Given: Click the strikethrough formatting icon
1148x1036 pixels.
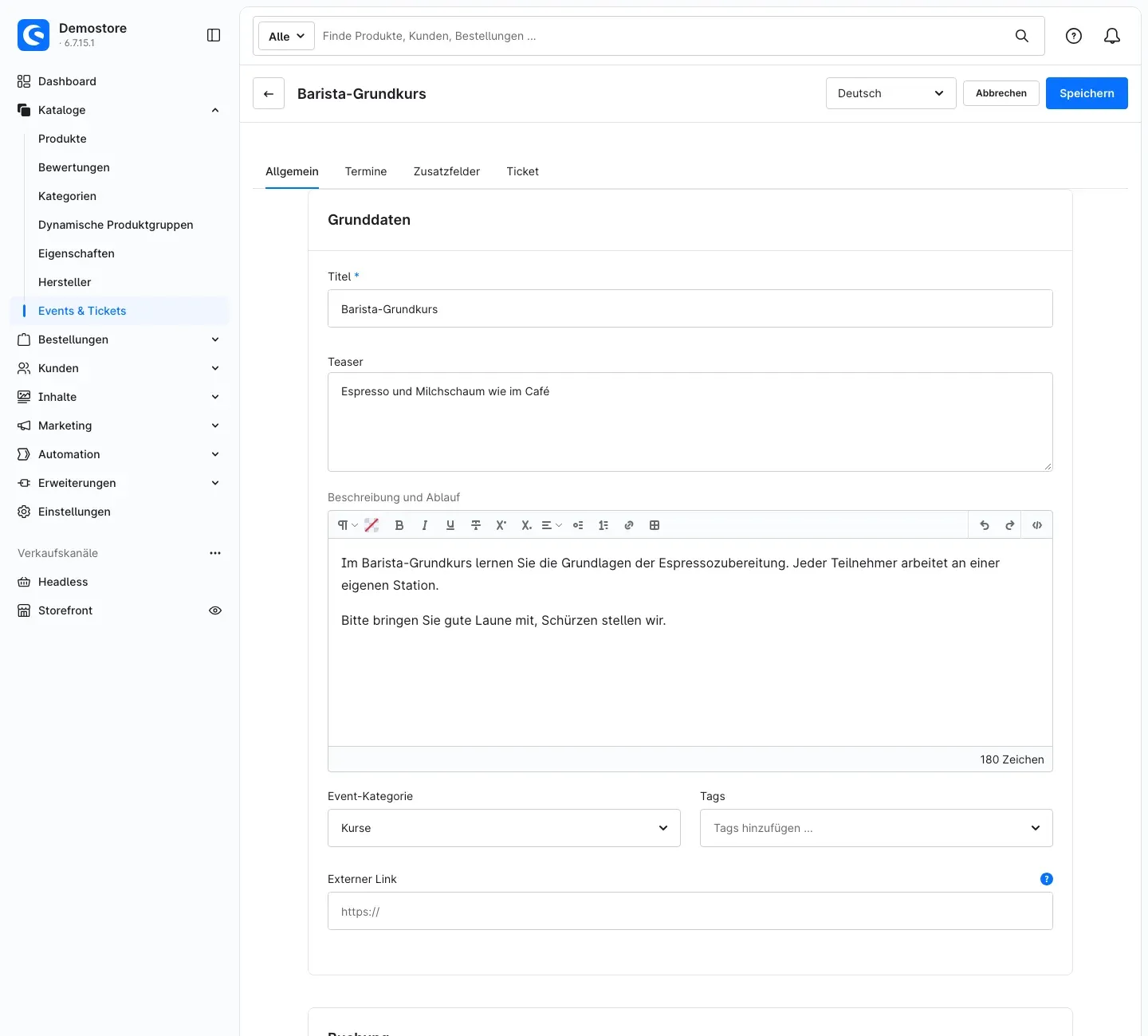Looking at the screenshot, I should pyautogui.click(x=476, y=525).
